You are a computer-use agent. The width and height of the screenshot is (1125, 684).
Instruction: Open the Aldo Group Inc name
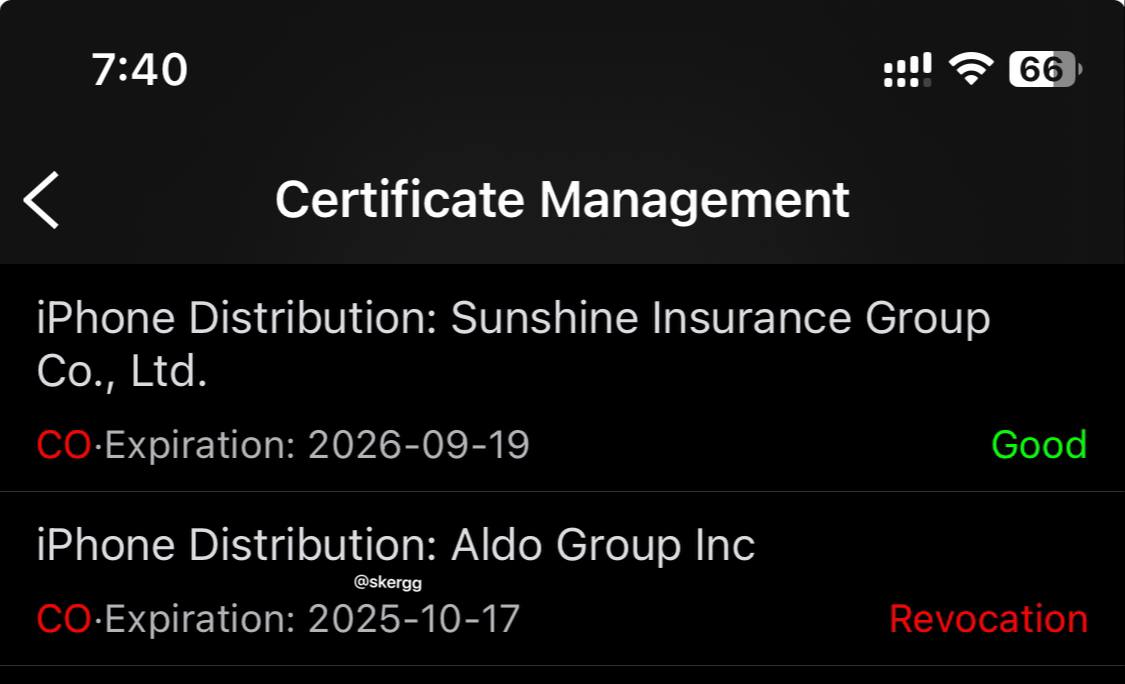click(x=603, y=545)
